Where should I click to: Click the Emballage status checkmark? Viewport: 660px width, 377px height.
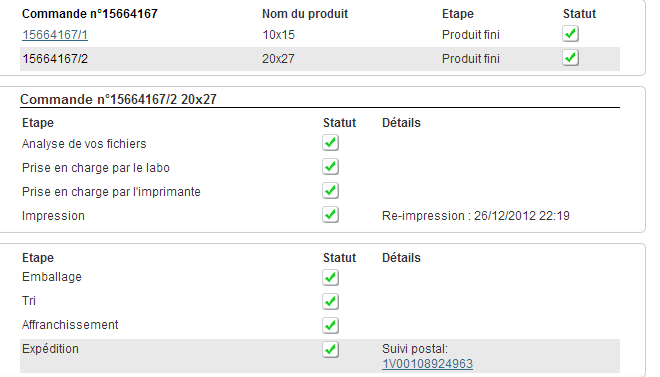[x=330, y=277]
